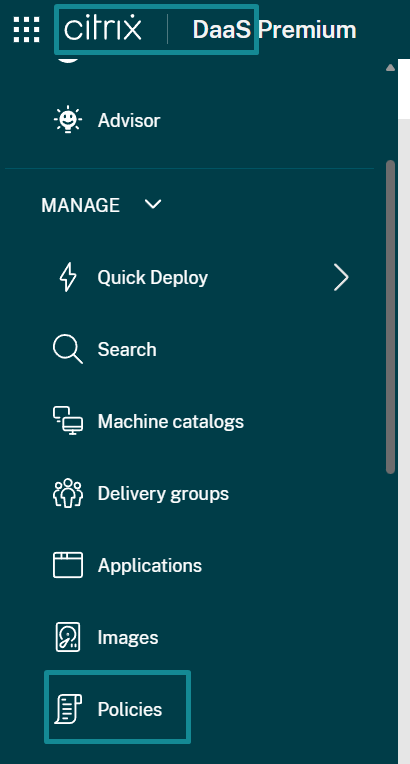Click the scroll up arrow in the sidebar
Image resolution: width=410 pixels, height=764 pixels.
click(390, 68)
